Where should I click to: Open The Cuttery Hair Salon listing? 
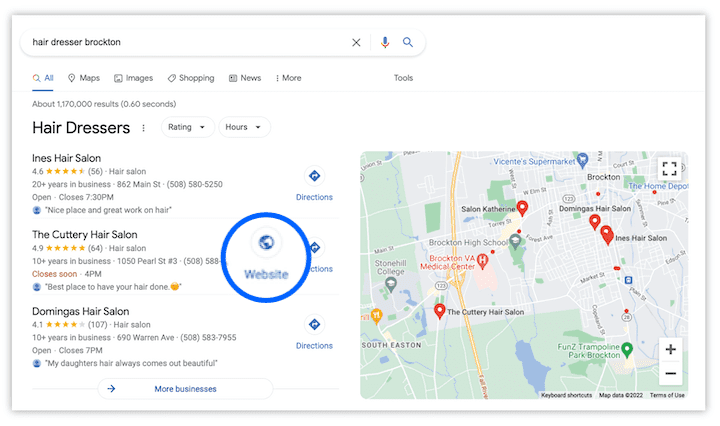84,235
